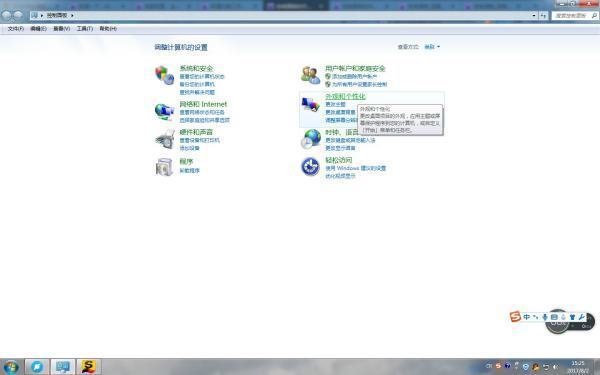The image size is (600, 375).
Task: Click 查找并解决问题 link
Action: [x=197, y=92]
